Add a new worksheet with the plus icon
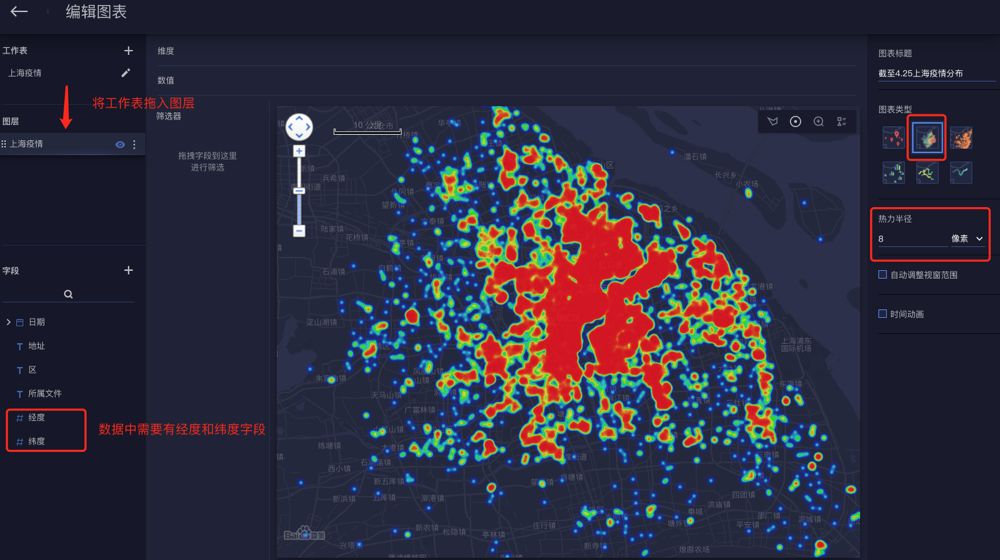Viewport: 1000px width, 560px height. pyautogui.click(x=128, y=50)
